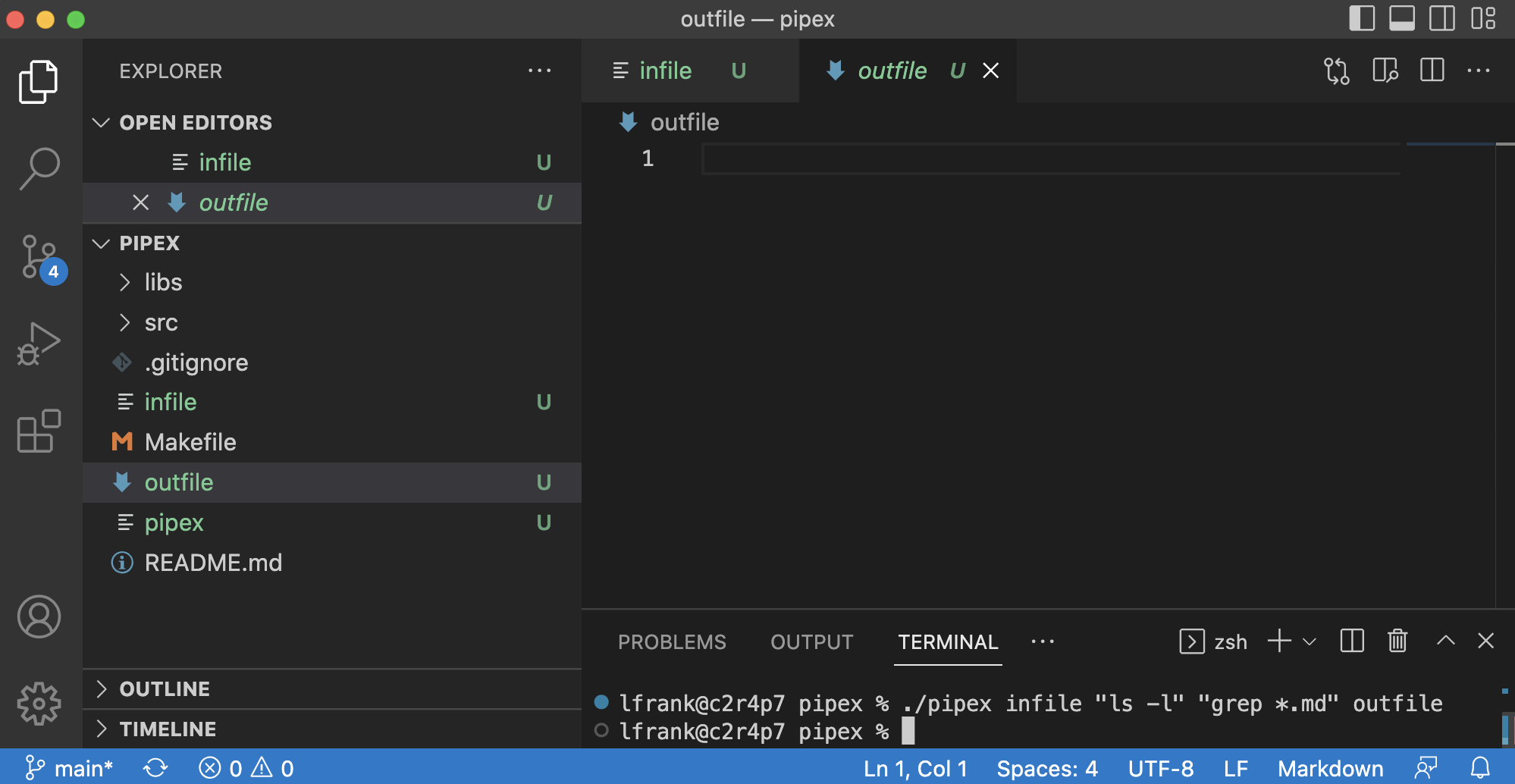Open notifications bell
Screen dimensions: 1515x784
click(1480, 768)
